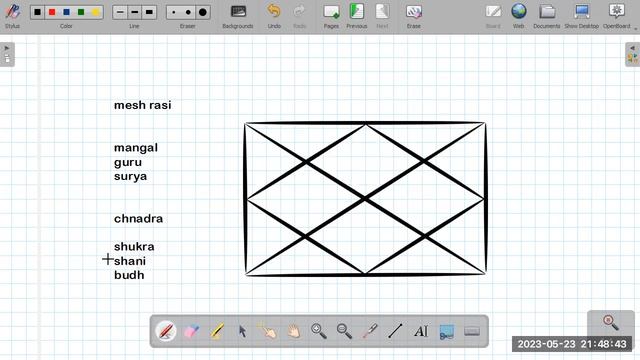Click Show Desktop
Image resolution: width=640 pixels, height=360 pixels.
[582, 16]
